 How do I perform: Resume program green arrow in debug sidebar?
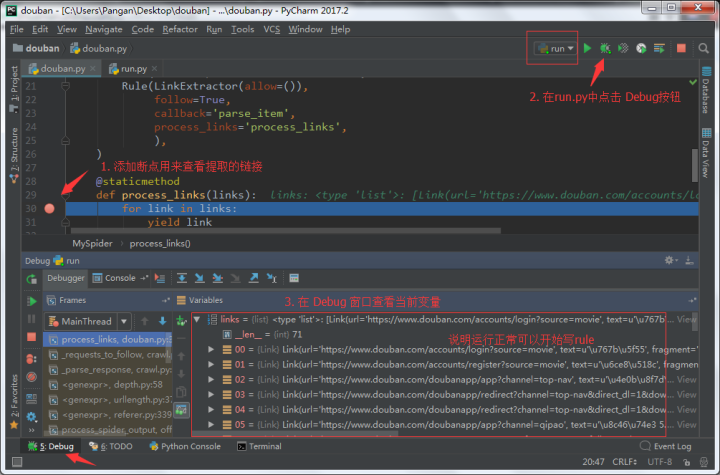[x=32, y=301]
